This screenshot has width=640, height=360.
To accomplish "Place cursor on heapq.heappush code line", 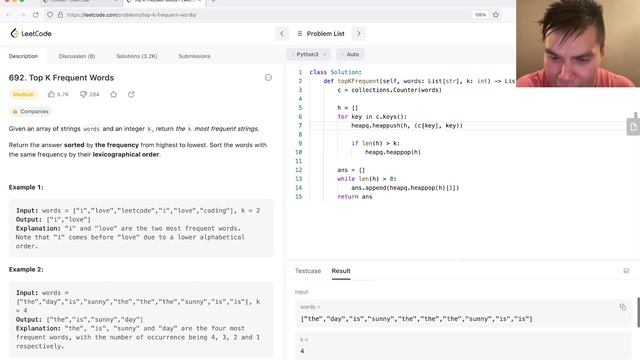I will tap(407, 126).
